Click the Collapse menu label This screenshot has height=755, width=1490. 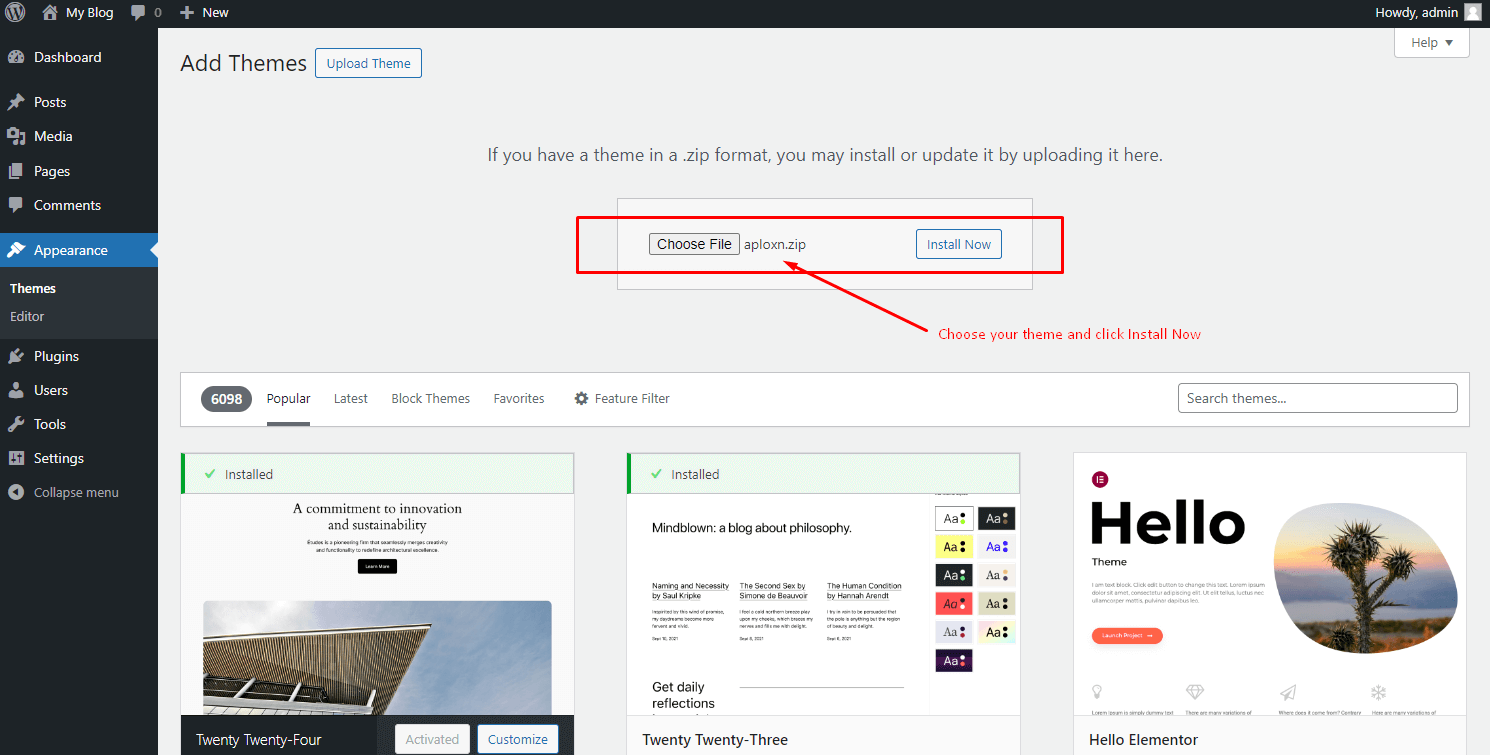[76, 492]
